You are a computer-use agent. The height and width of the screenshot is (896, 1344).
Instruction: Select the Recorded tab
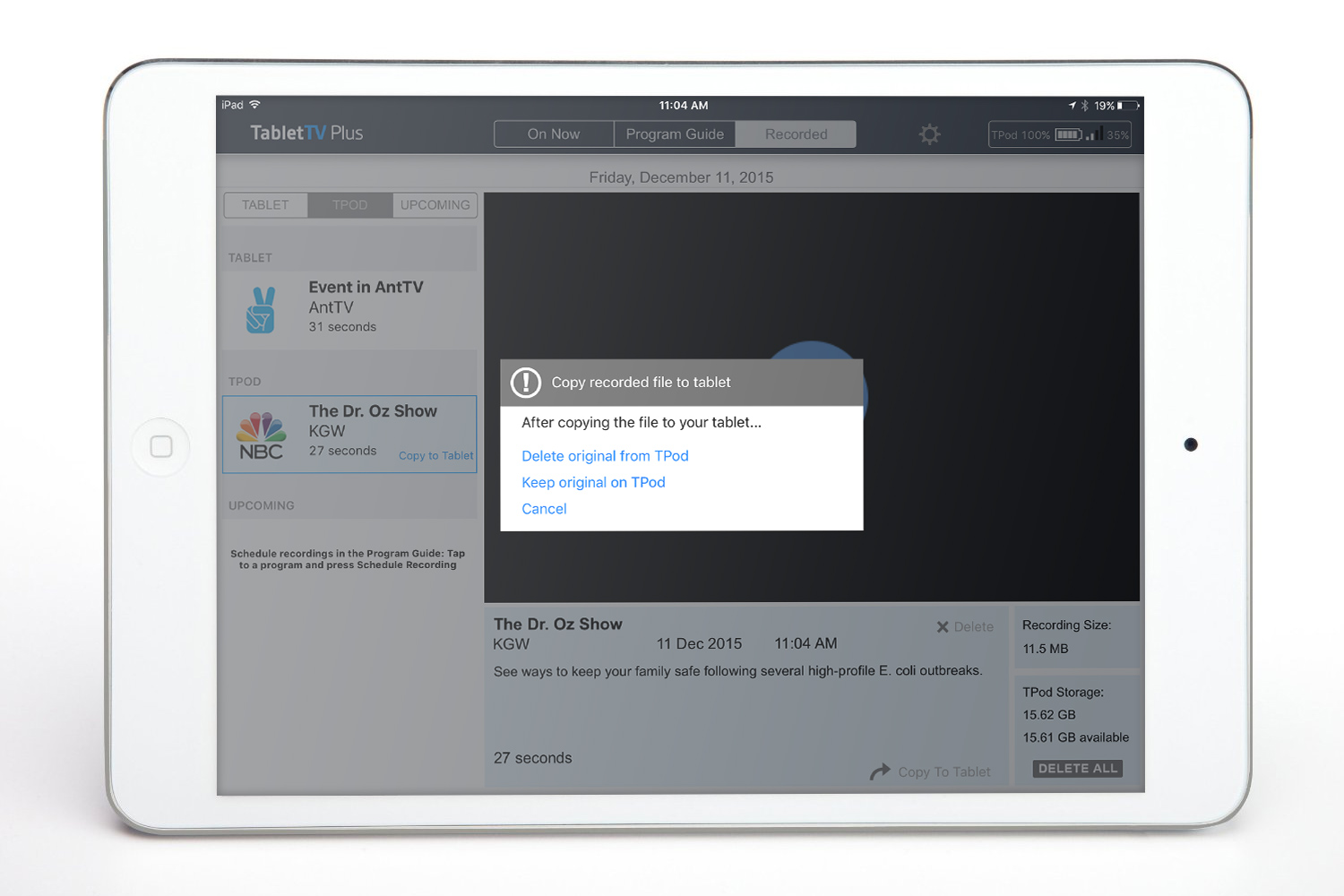point(796,134)
